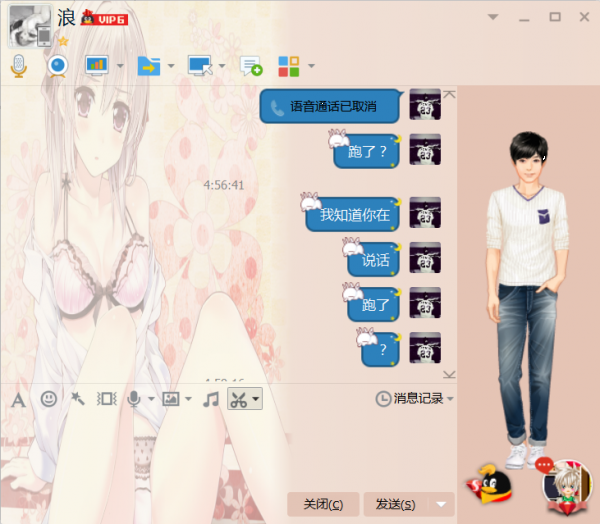
Task: Click the anime character avatar with chat bubble
Action: point(566,486)
